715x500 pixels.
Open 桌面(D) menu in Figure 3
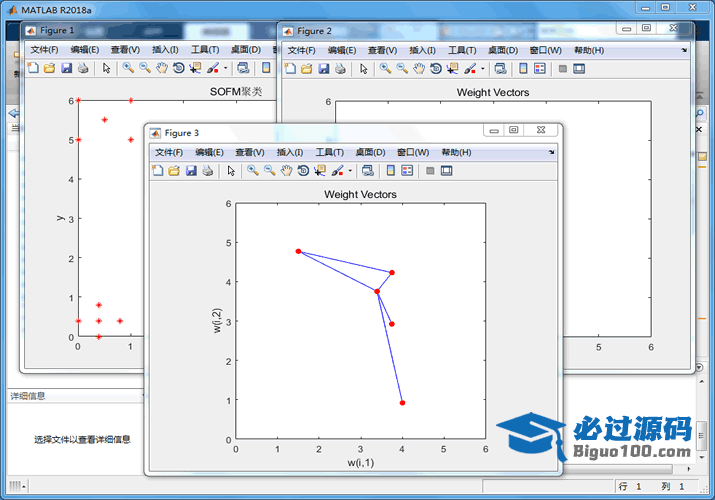[x=370, y=152]
